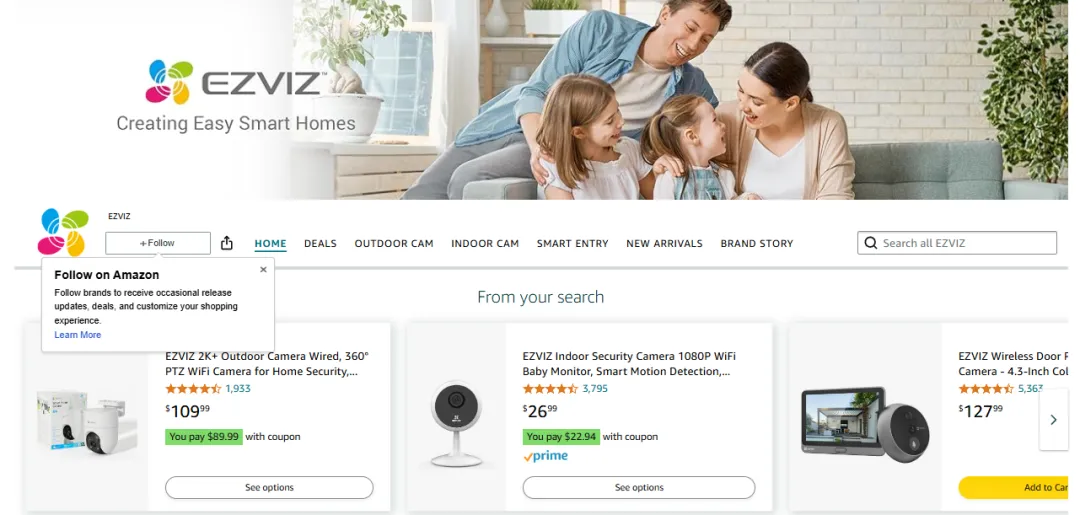The height and width of the screenshot is (515, 1080).
Task: Open the SMART ENTRY tab
Action: coord(572,244)
